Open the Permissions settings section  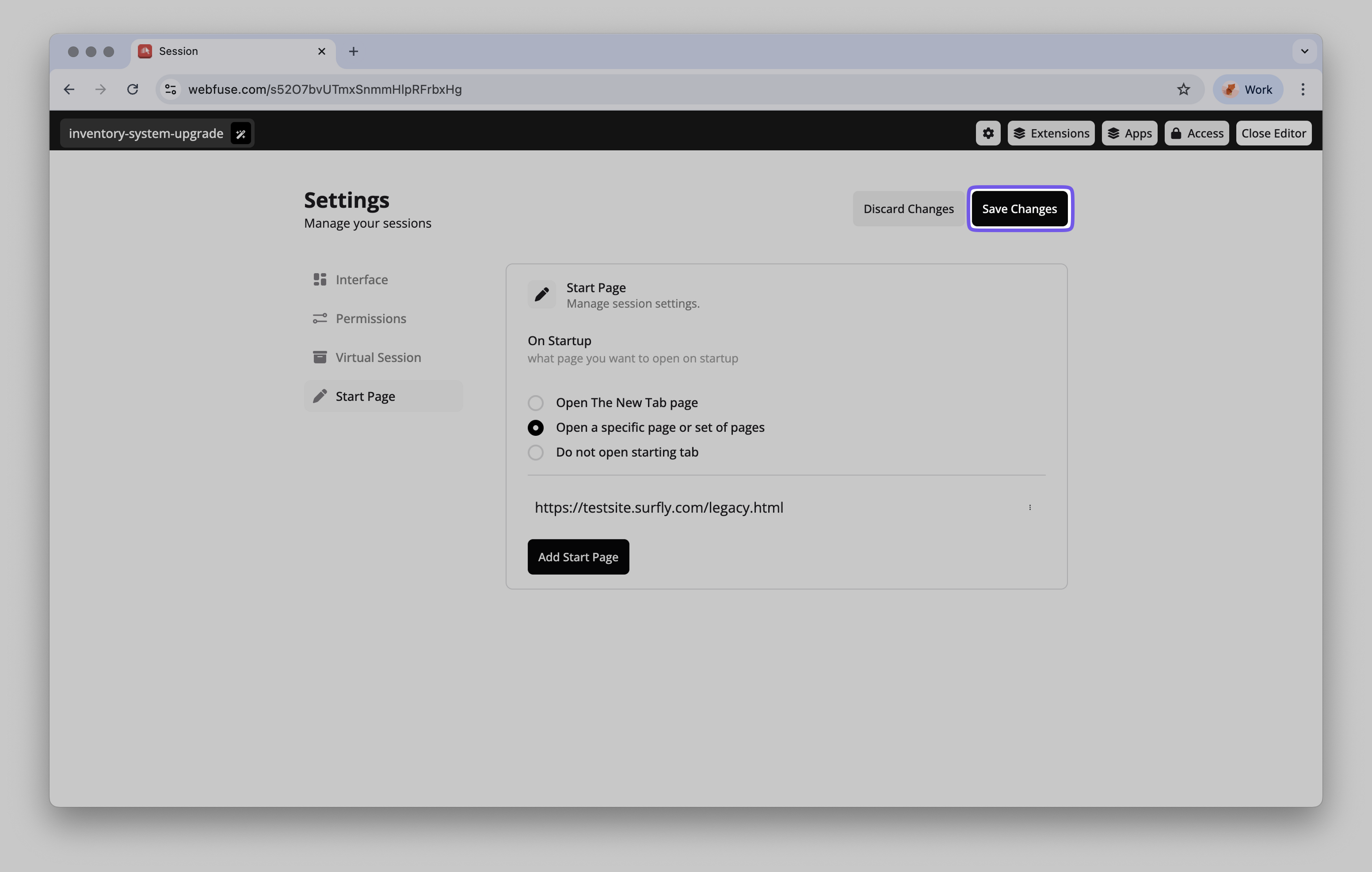371,318
